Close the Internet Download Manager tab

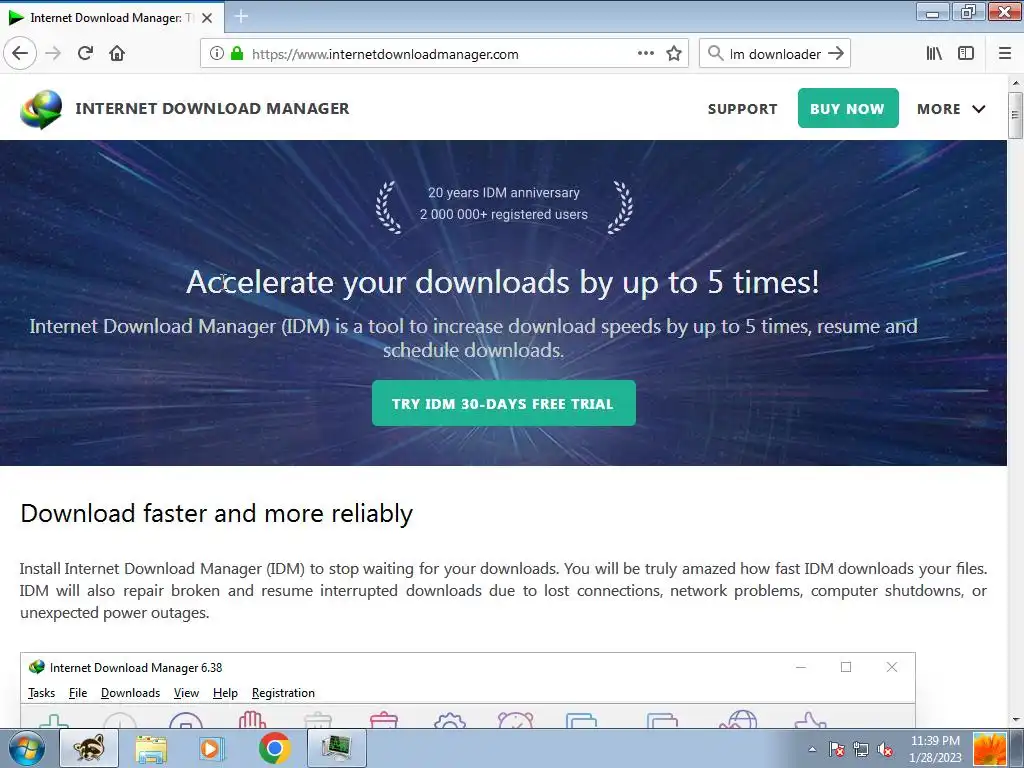(207, 18)
